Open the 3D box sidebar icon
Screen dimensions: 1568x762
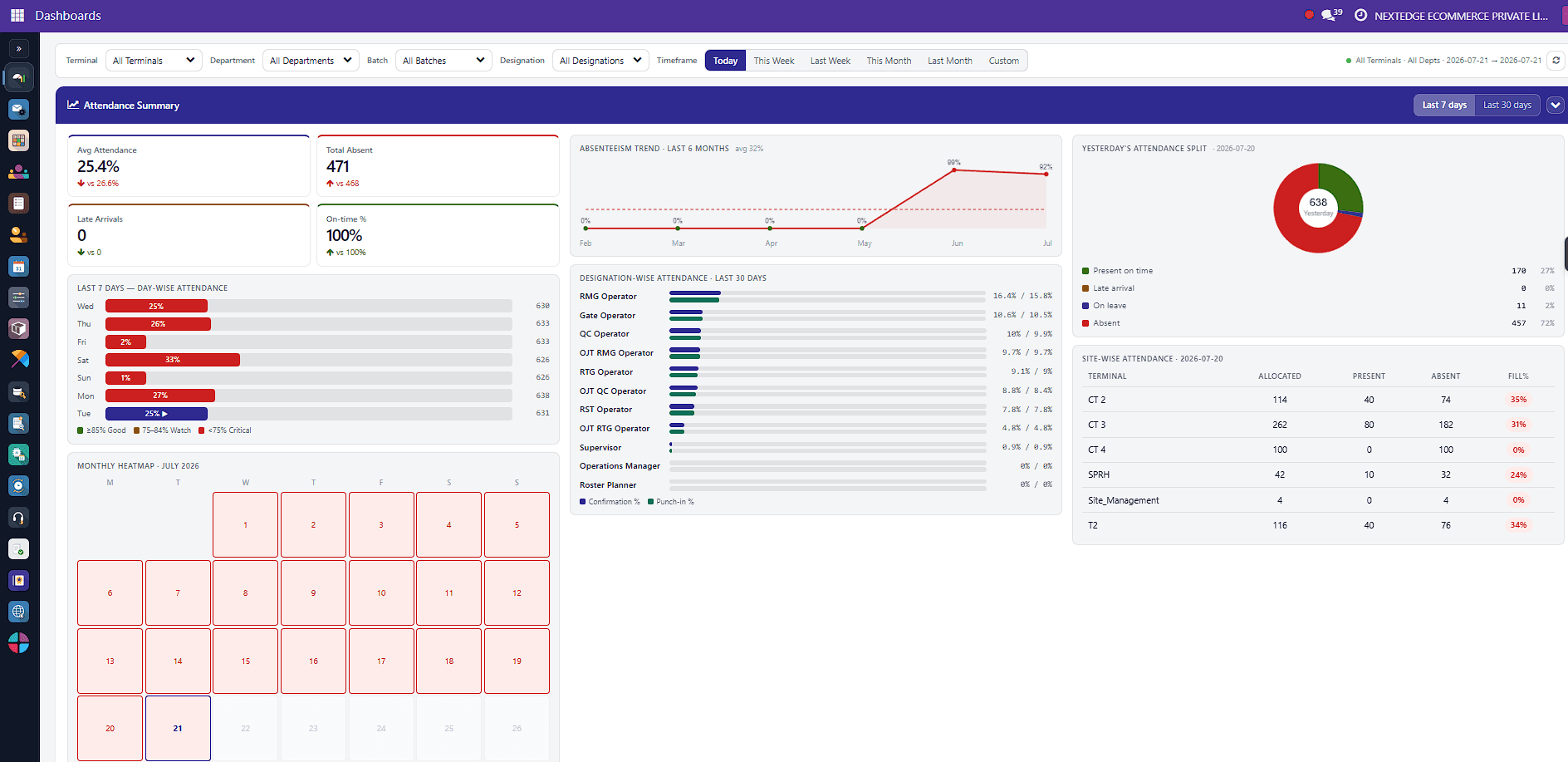(x=18, y=328)
